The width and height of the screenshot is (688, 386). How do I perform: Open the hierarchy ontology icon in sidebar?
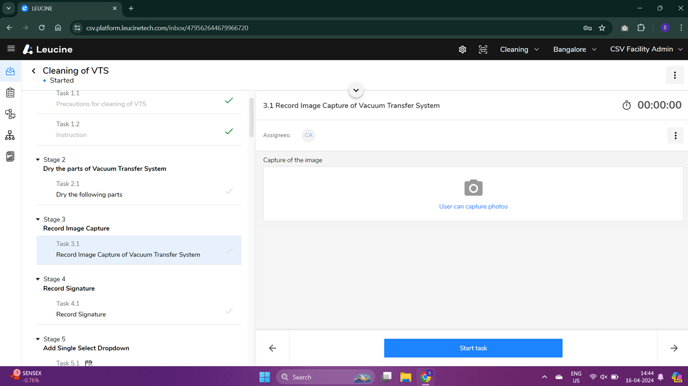click(10, 135)
